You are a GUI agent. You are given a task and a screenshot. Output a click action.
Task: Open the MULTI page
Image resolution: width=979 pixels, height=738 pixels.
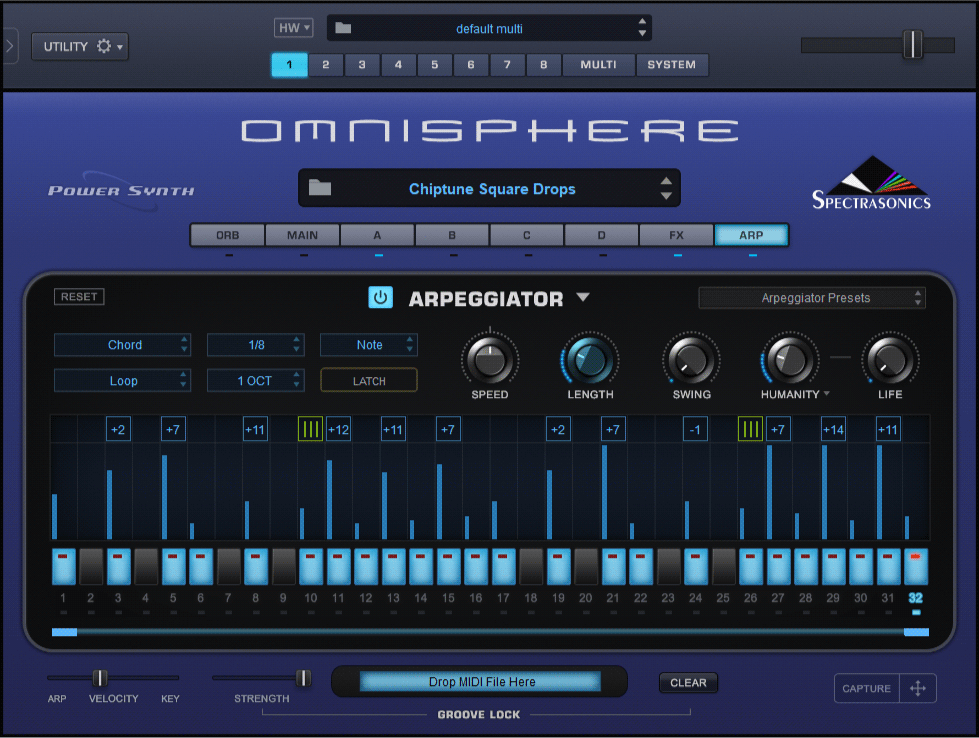tap(598, 64)
